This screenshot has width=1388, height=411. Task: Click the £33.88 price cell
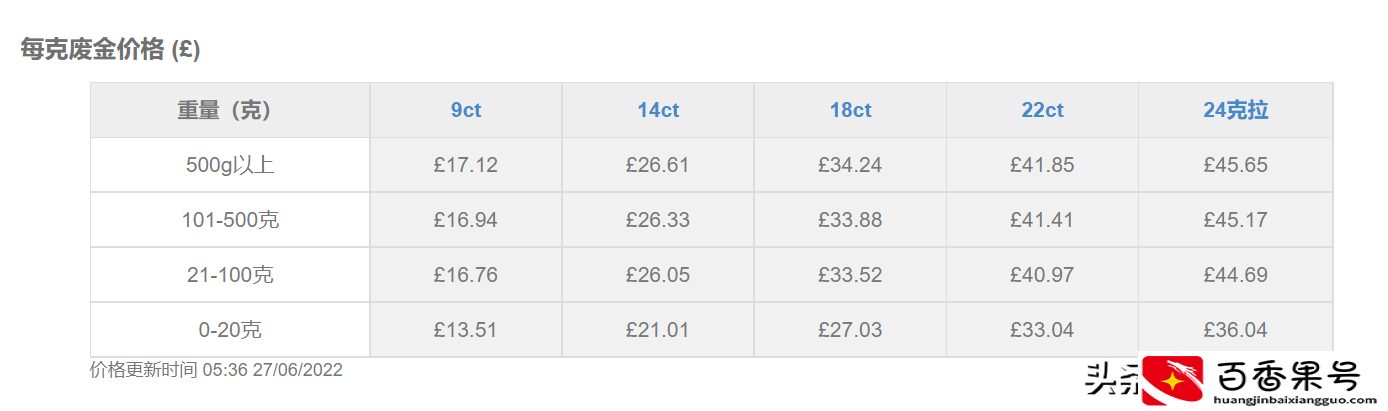[850, 220]
